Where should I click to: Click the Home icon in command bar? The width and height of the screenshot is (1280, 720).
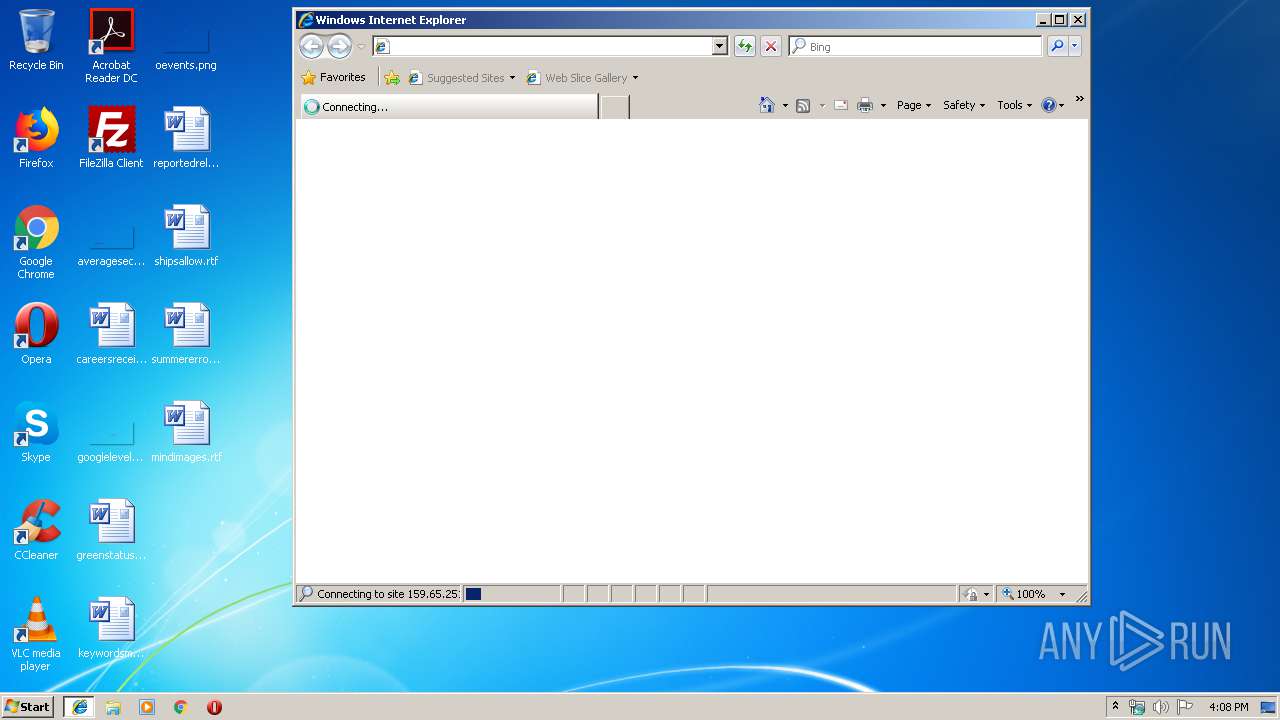(767, 105)
